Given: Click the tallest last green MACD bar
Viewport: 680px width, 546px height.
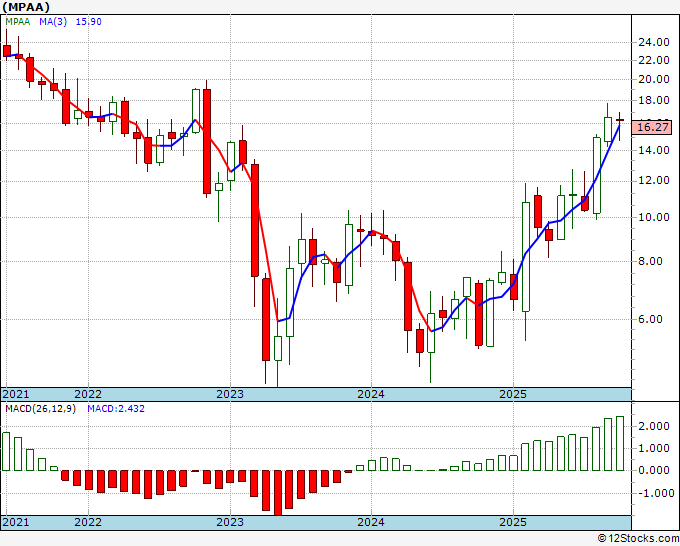Looking at the screenshot, I should (620, 444).
